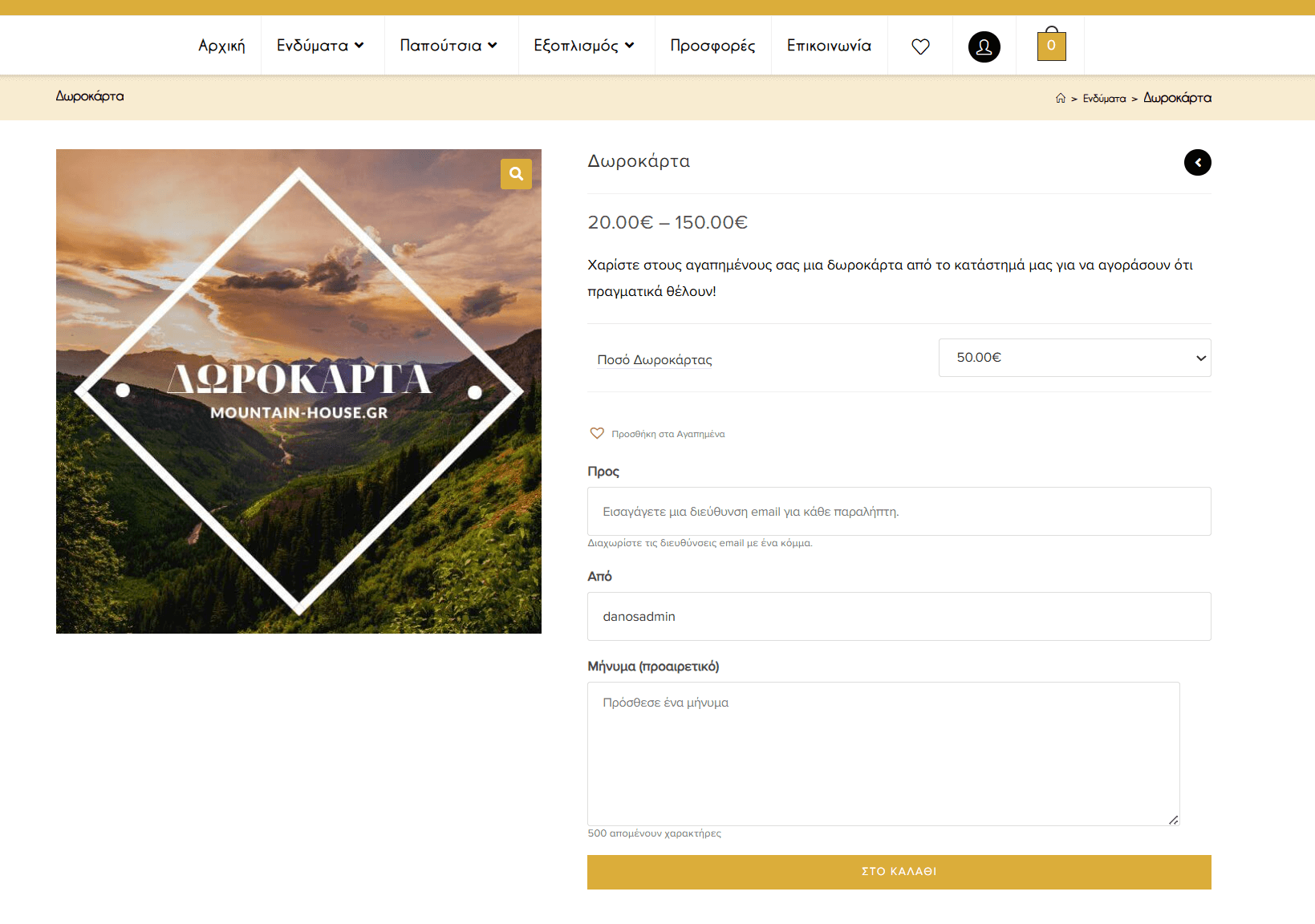Open the Επικοινωνία menu item
1315x924 pixels.
(x=829, y=46)
